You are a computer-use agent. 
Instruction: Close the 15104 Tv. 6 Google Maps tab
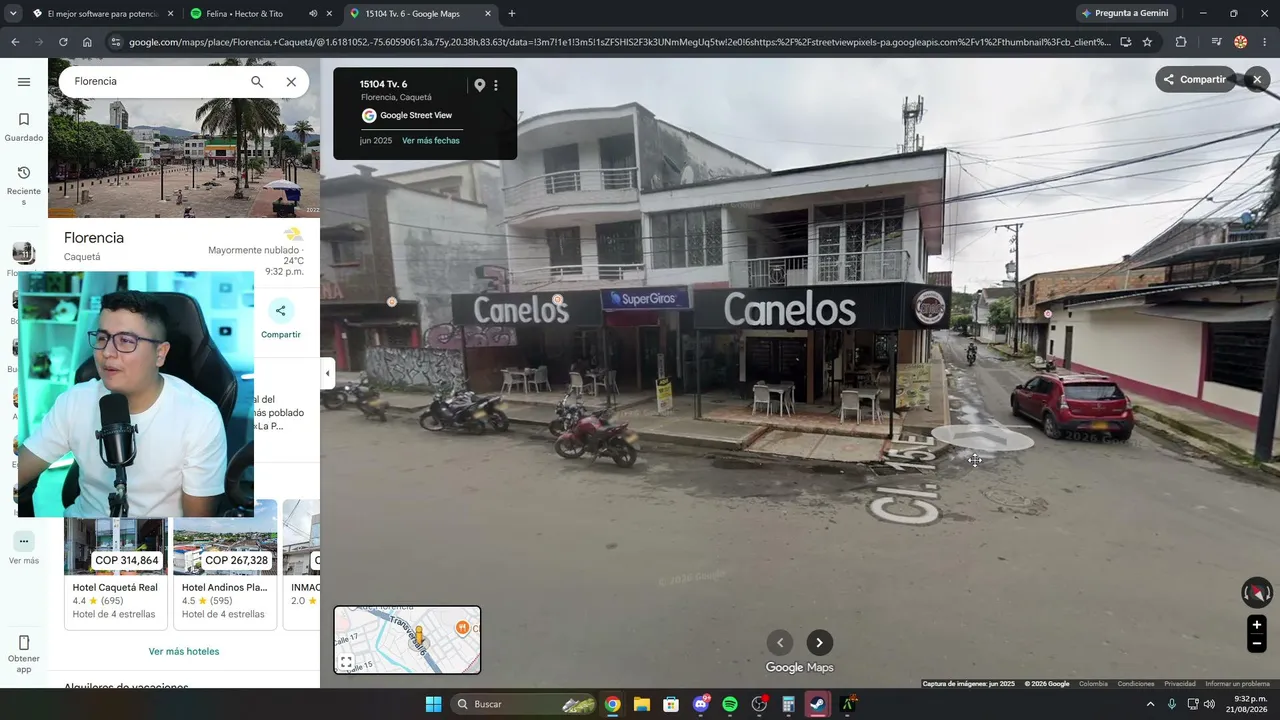pyautogui.click(x=488, y=14)
